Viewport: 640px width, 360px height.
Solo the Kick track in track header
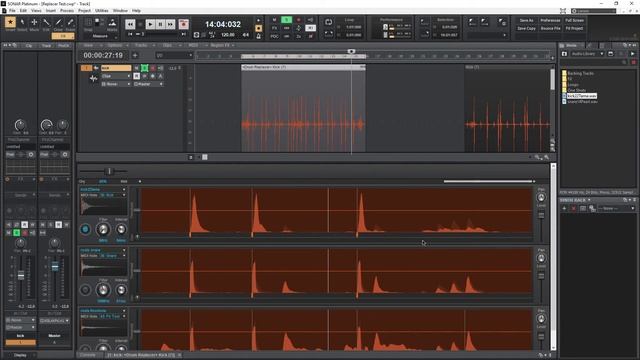coord(144,68)
